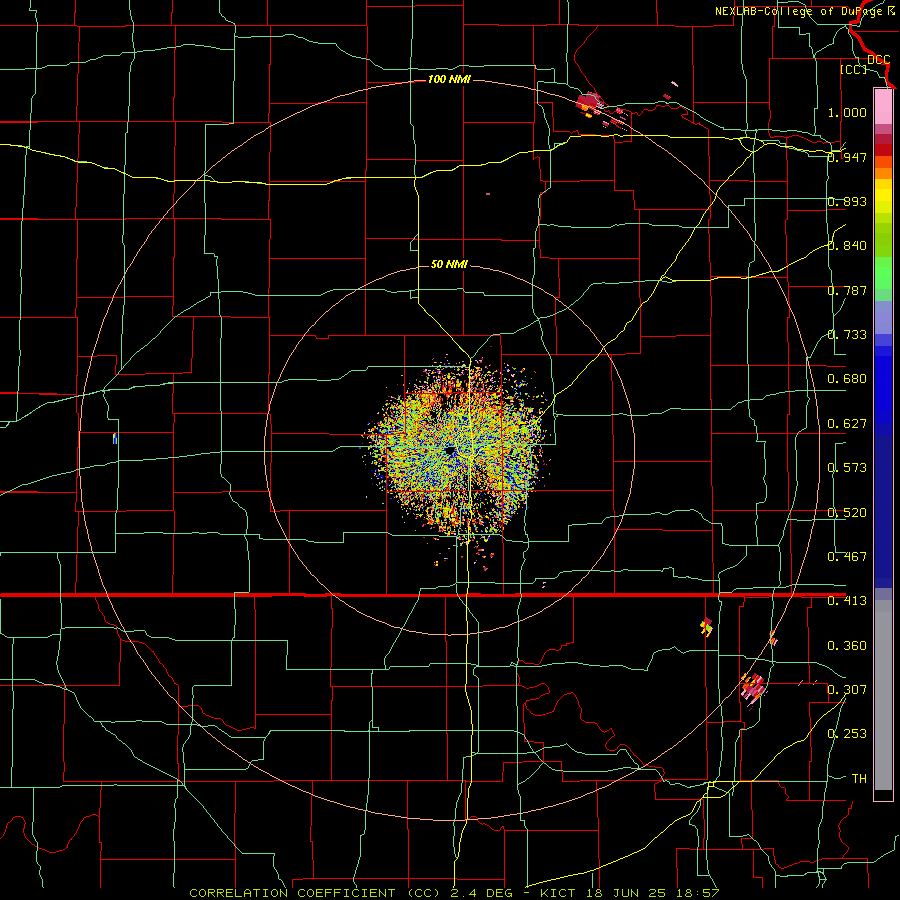Click the 0.520 scale label

[847, 513]
